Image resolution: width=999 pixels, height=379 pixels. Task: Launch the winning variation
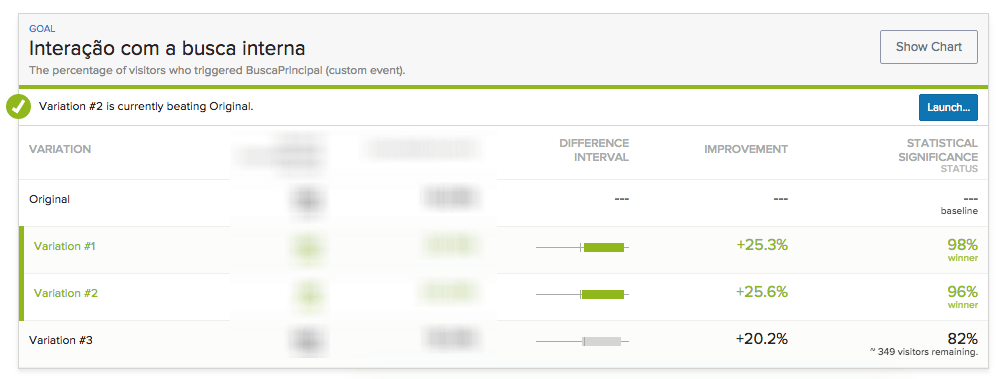(948, 107)
